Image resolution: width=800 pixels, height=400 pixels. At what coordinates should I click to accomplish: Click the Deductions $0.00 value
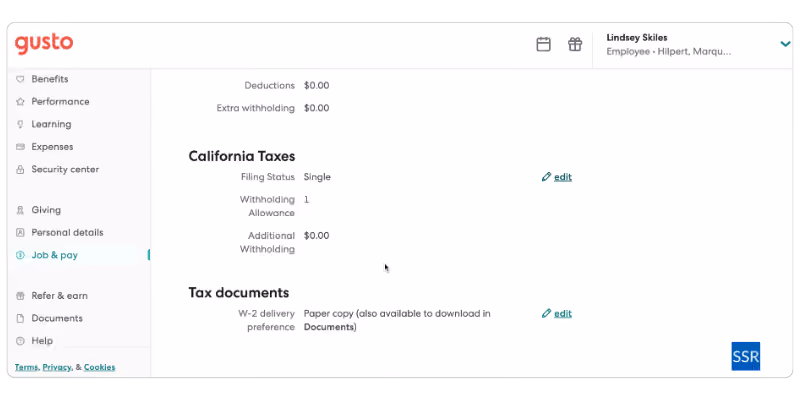316,85
